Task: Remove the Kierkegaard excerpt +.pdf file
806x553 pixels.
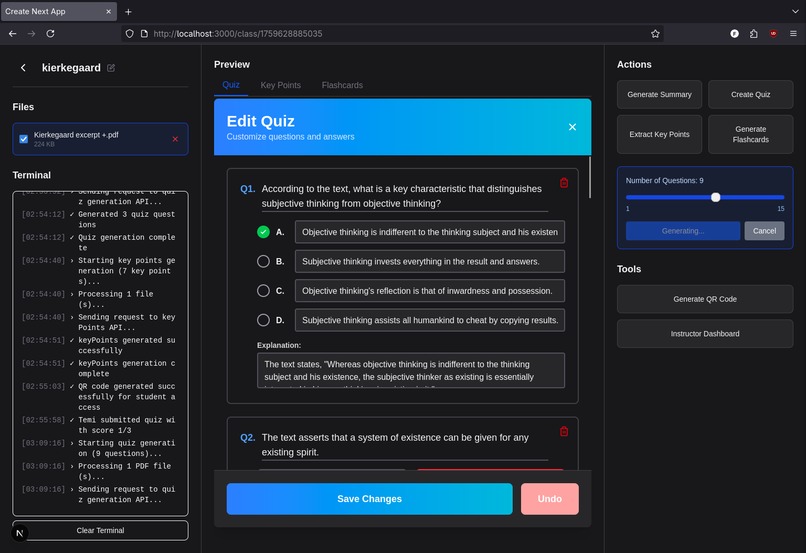Action: [175, 139]
